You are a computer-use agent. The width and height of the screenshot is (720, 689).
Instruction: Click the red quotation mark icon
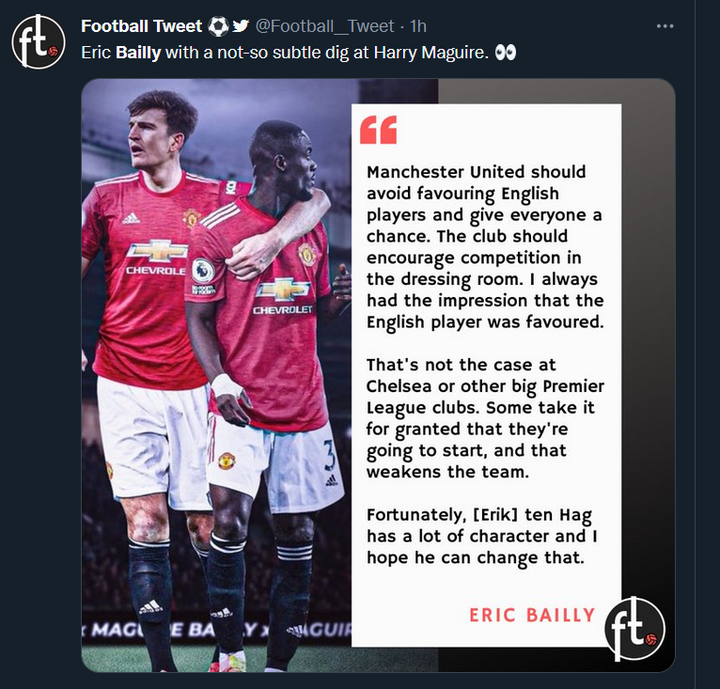coord(378,130)
